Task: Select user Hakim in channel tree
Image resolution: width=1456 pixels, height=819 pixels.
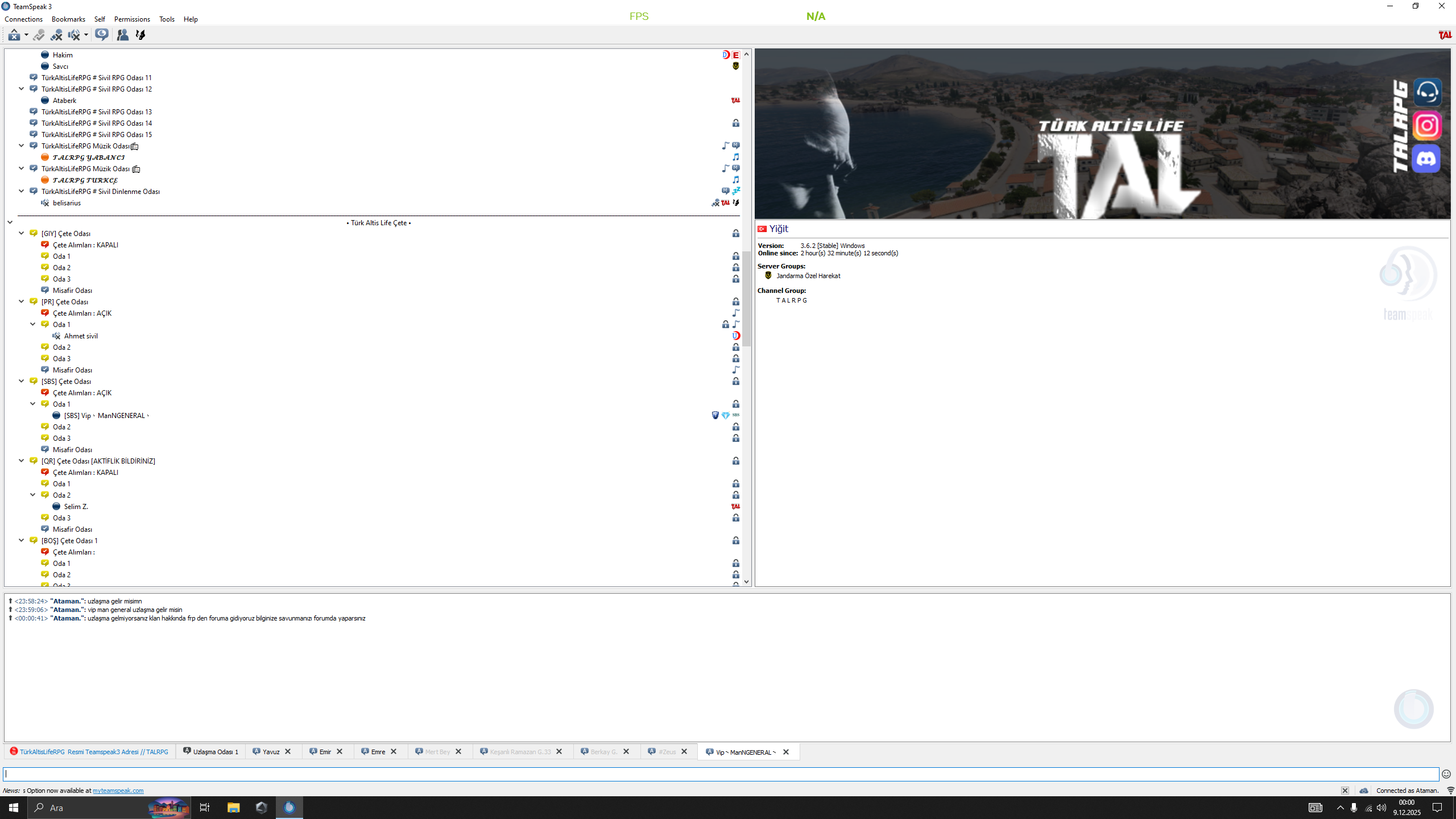Action: tap(63, 55)
